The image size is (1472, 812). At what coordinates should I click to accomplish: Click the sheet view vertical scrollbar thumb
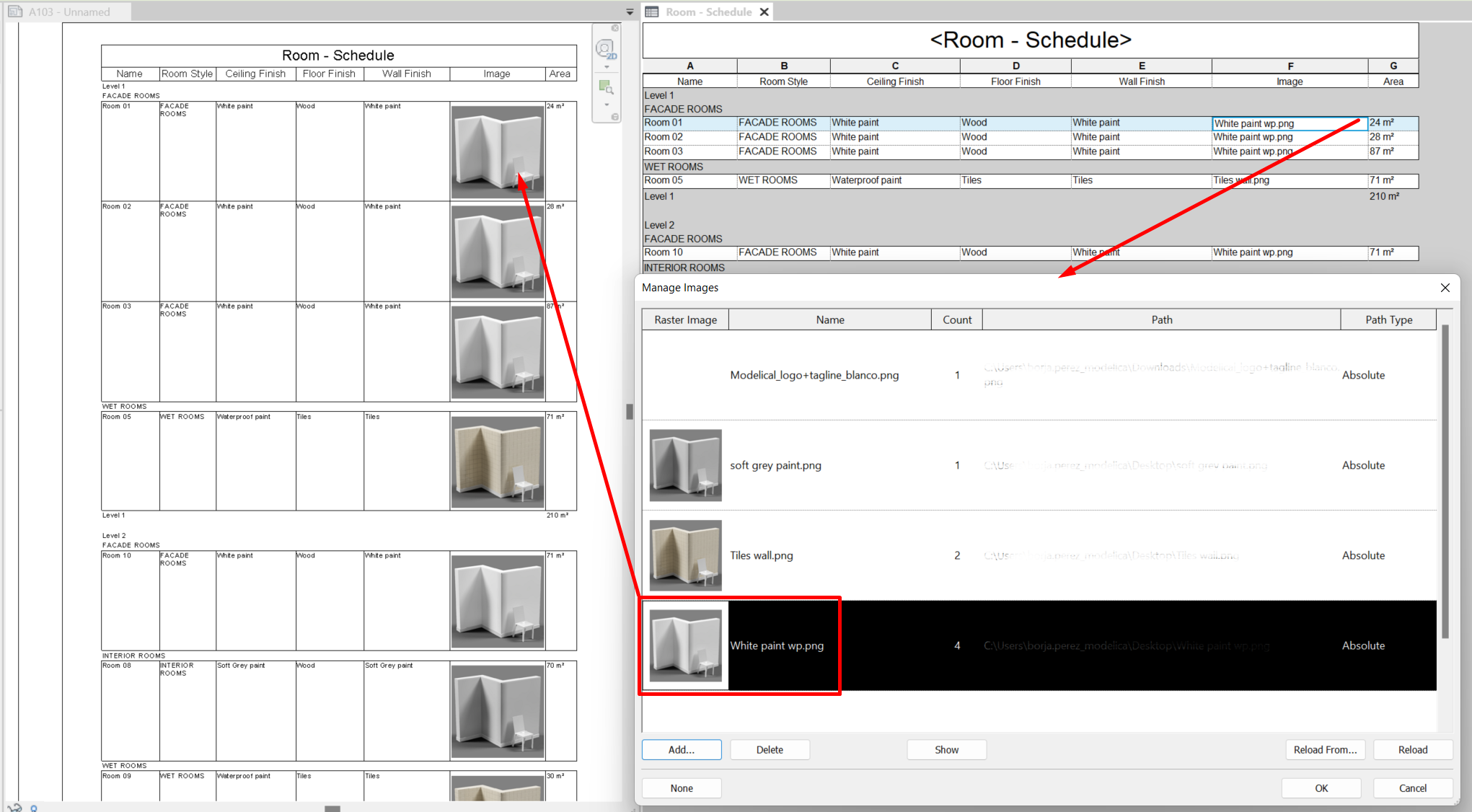[x=630, y=412]
